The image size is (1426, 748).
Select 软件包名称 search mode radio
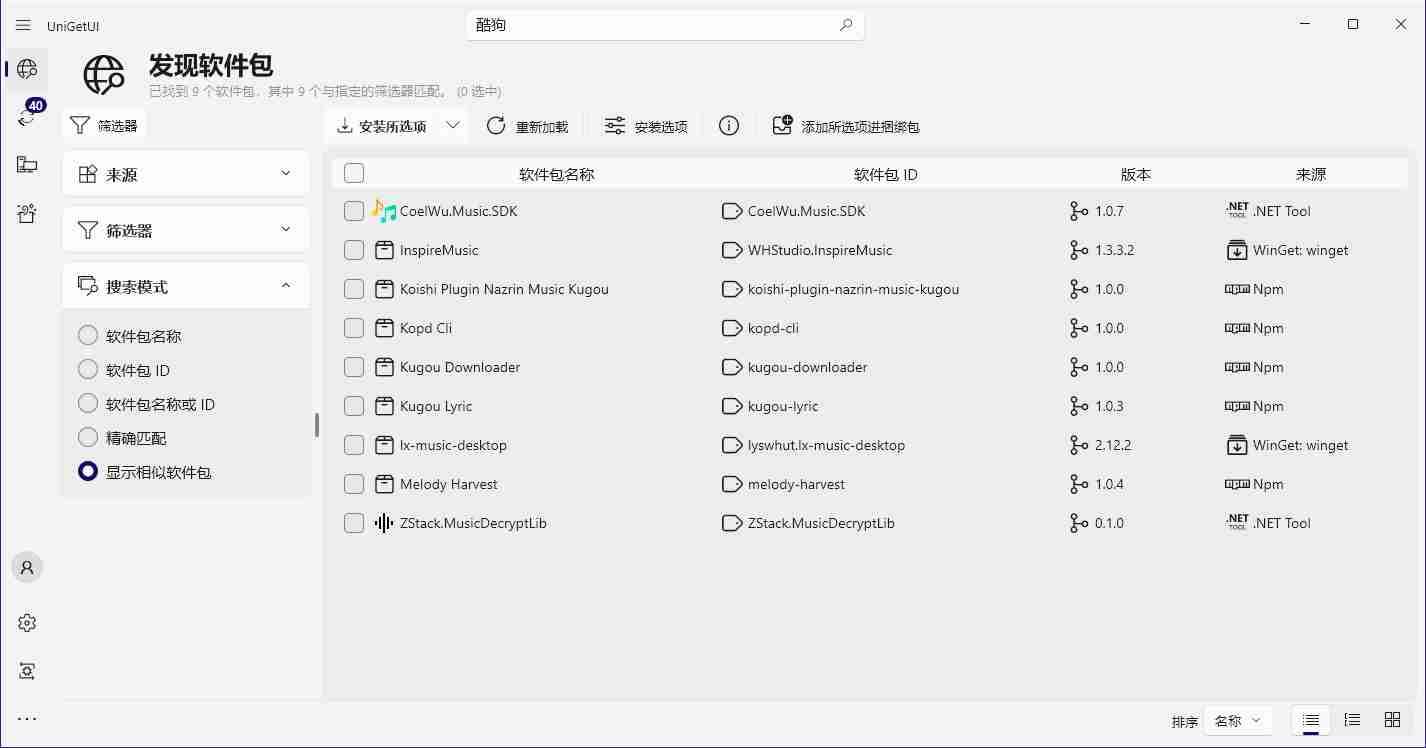pos(88,336)
